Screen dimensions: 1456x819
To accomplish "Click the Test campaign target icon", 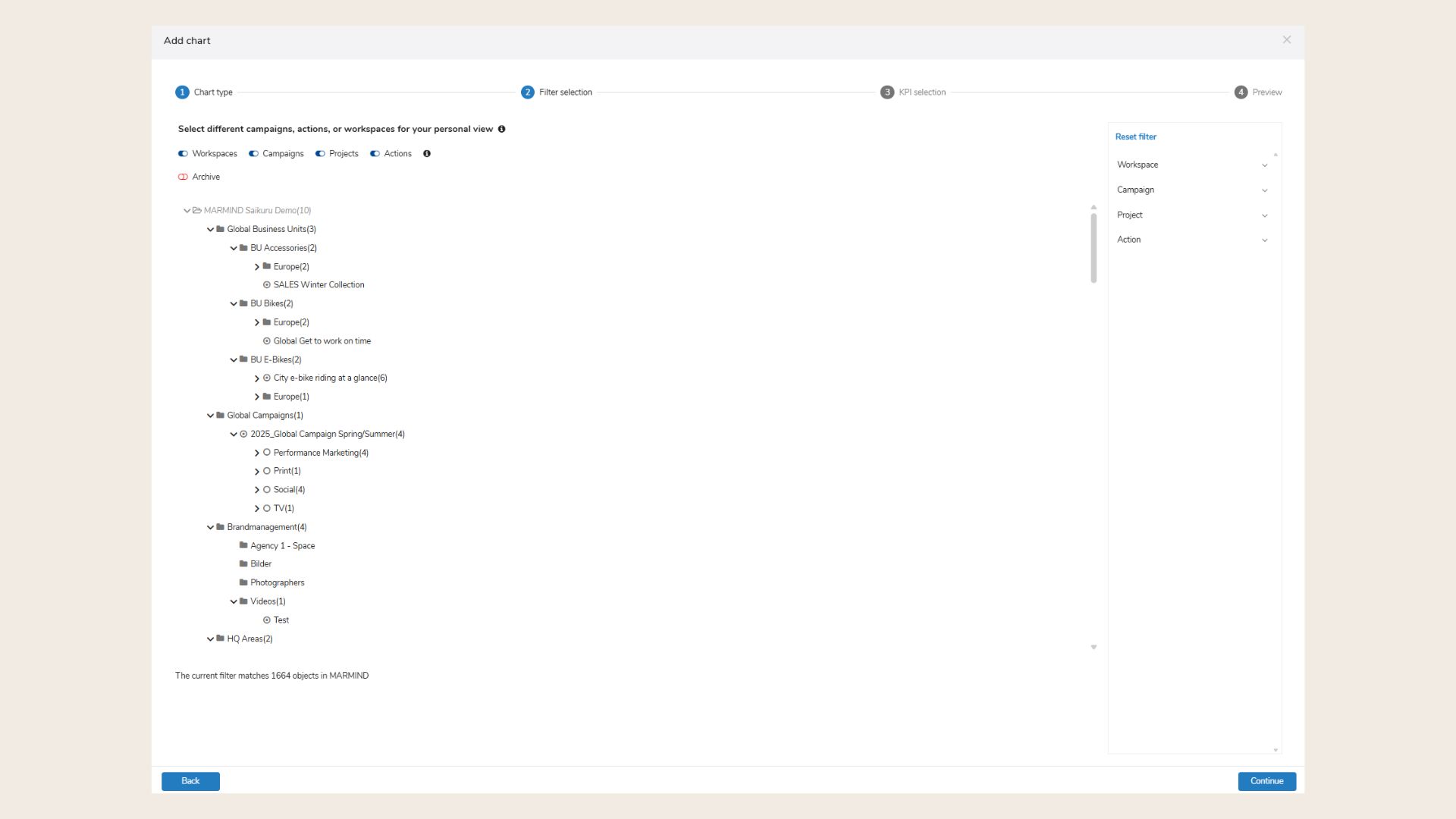I will (267, 620).
